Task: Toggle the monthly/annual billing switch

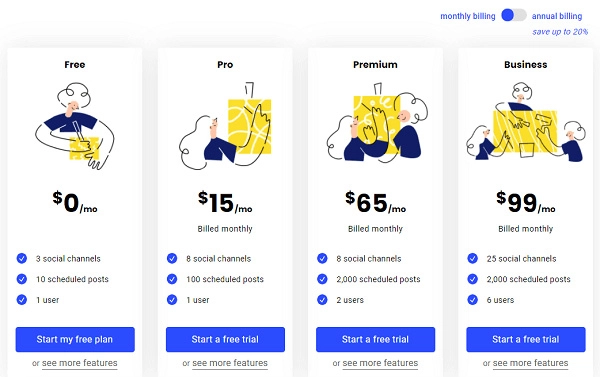Action: click(514, 15)
